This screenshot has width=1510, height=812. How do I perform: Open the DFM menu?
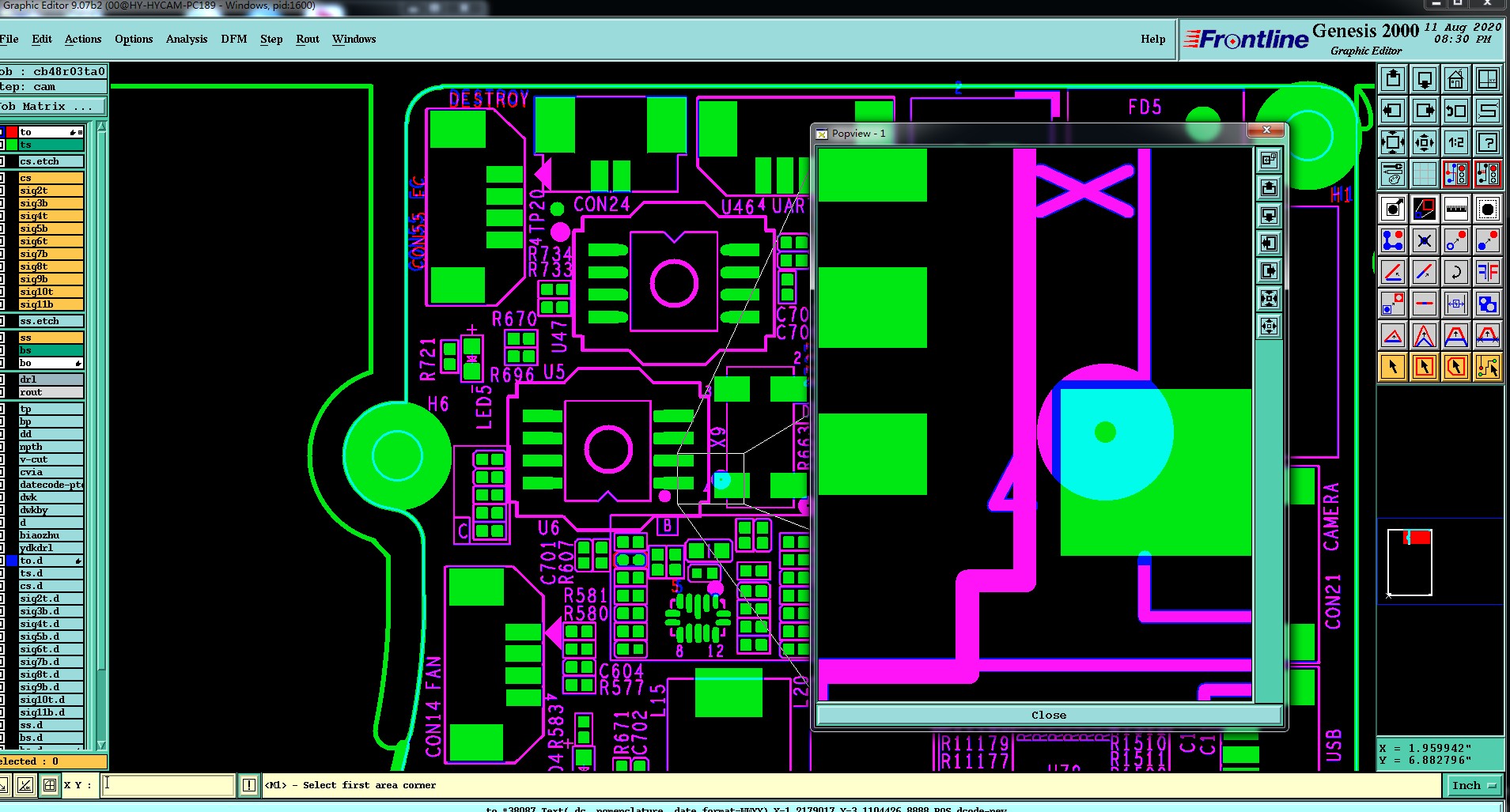click(x=234, y=39)
